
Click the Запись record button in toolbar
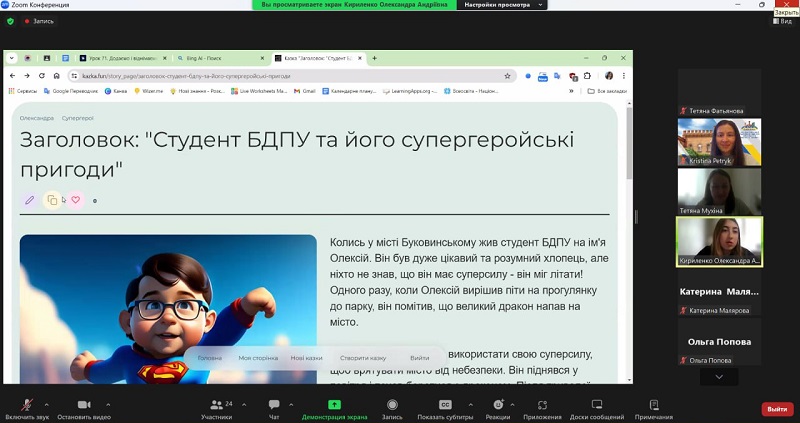pyautogui.click(x=392, y=409)
